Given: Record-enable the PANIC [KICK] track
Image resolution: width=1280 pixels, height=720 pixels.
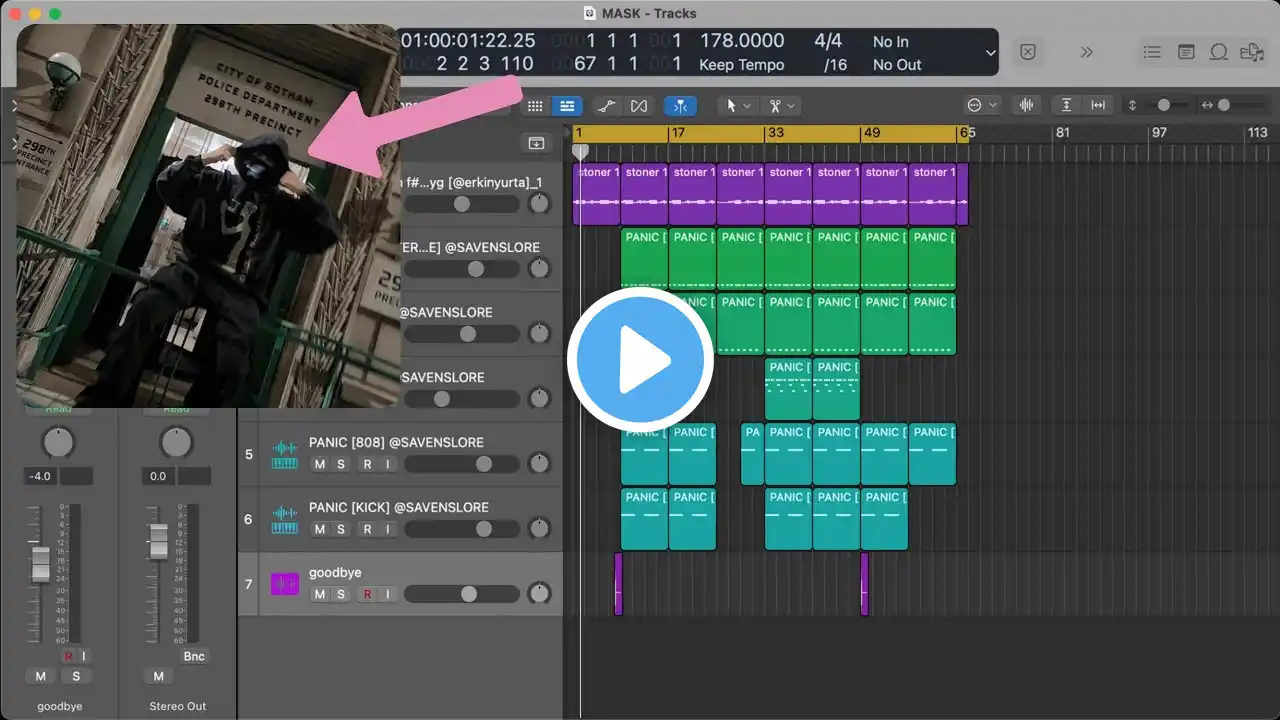Looking at the screenshot, I should (367, 529).
